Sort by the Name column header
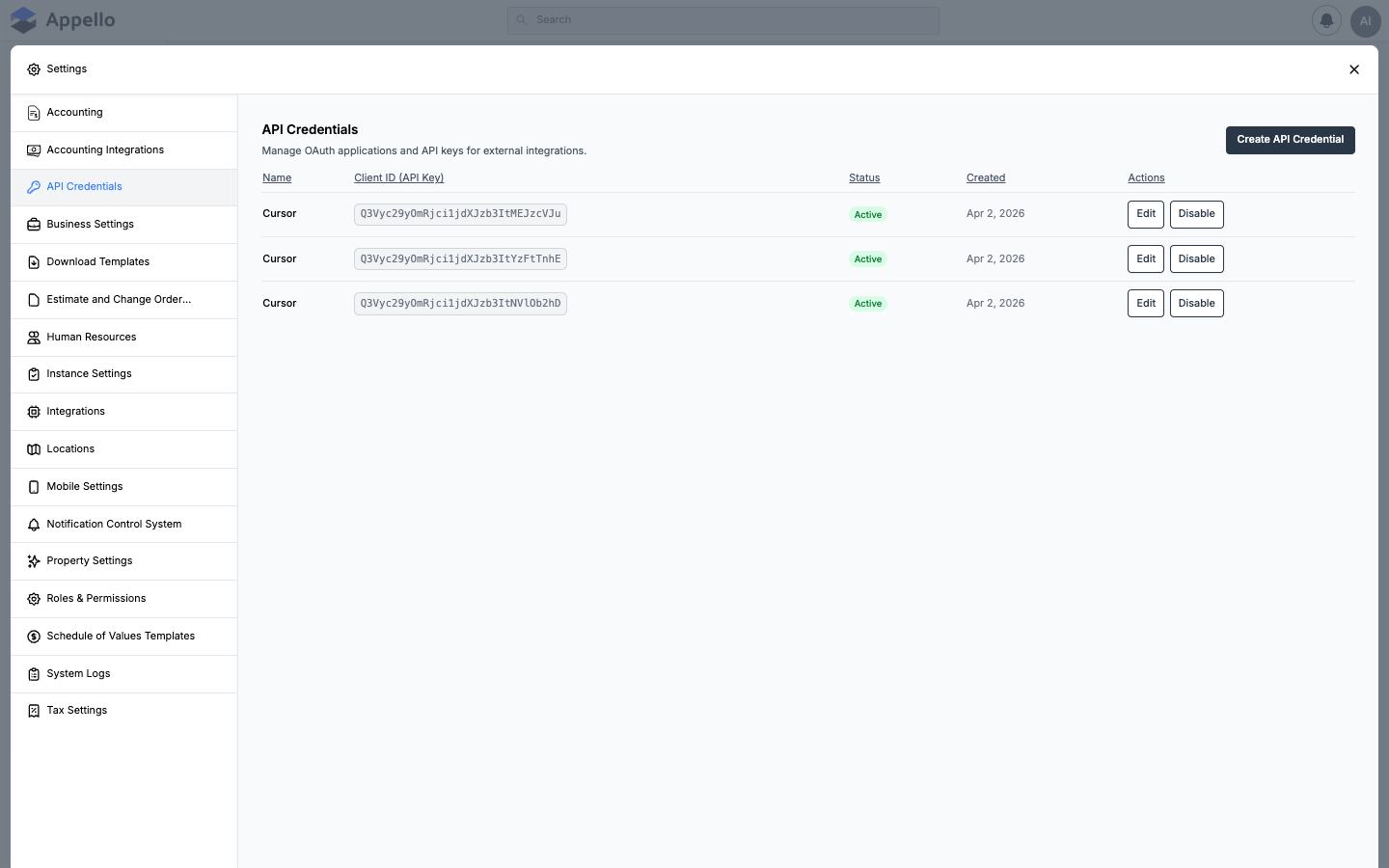Image resolution: width=1389 pixels, height=868 pixels. (277, 178)
